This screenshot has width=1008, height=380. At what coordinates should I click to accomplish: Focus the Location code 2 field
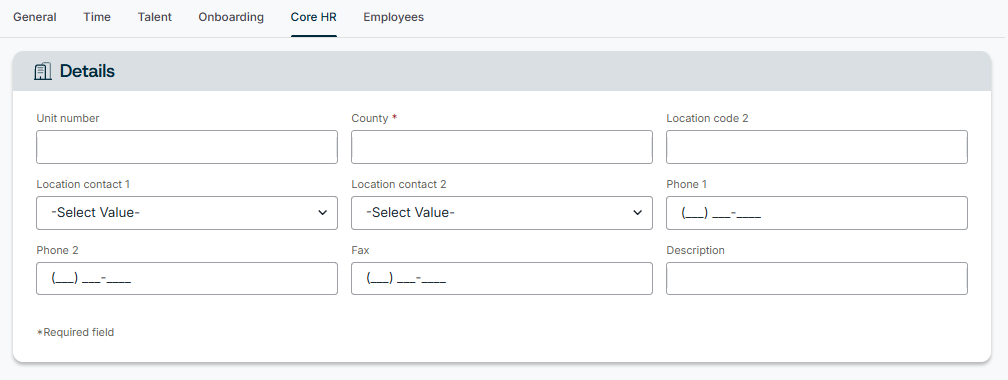click(816, 147)
